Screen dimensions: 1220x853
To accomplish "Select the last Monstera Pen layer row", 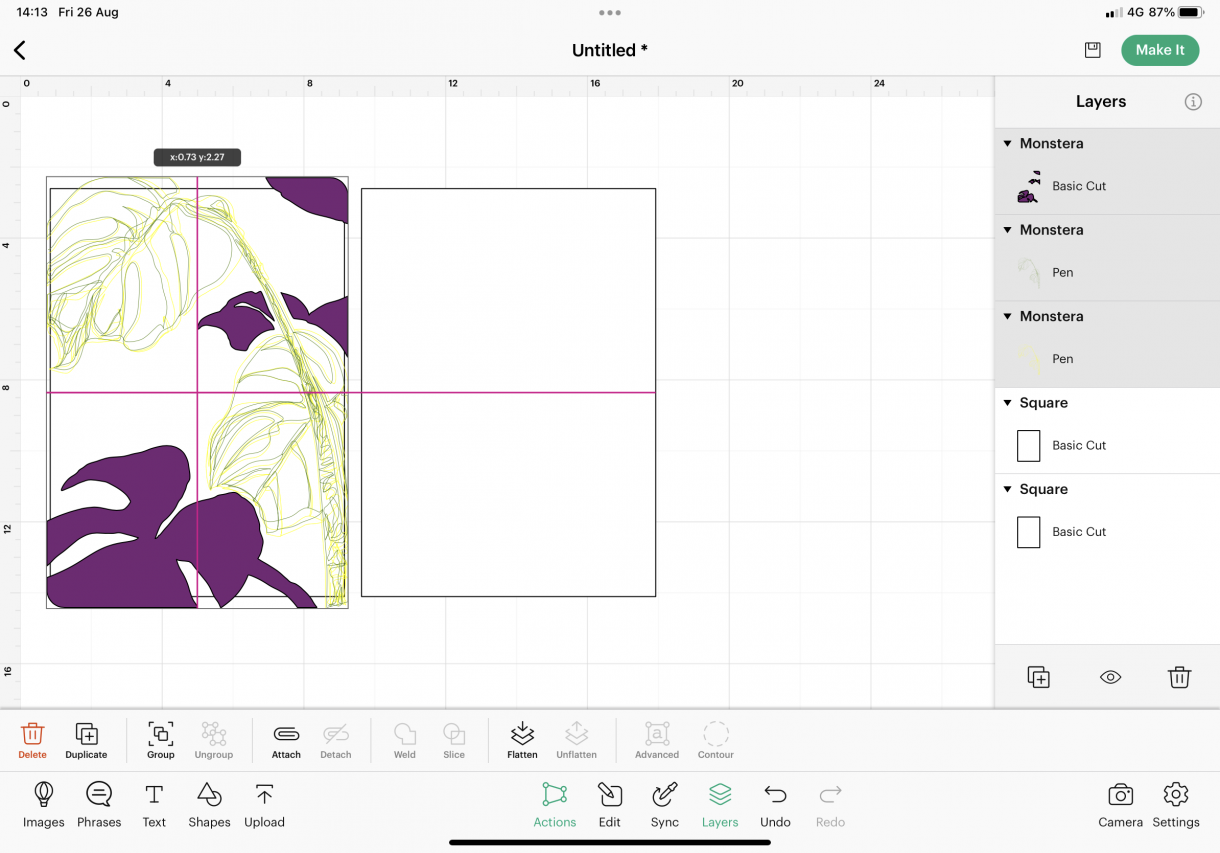I will tap(1107, 359).
